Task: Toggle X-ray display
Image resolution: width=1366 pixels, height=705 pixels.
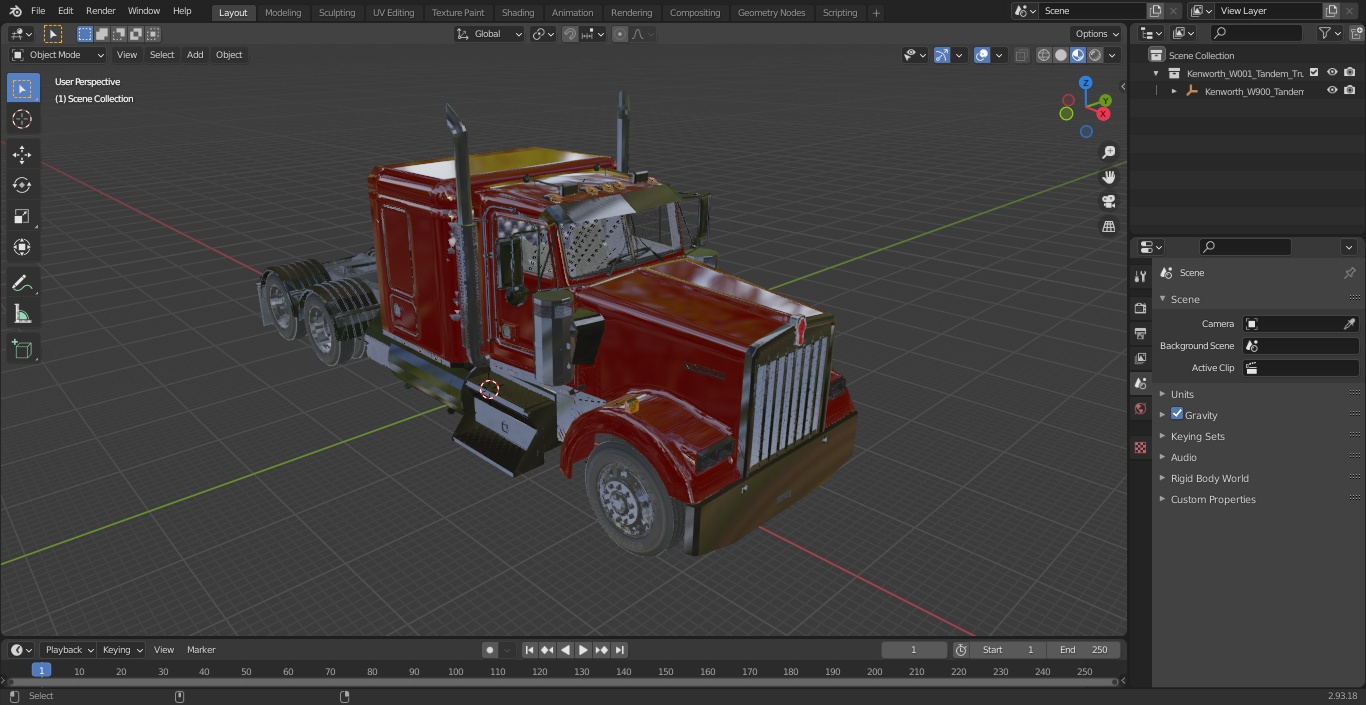Action: point(1021,55)
